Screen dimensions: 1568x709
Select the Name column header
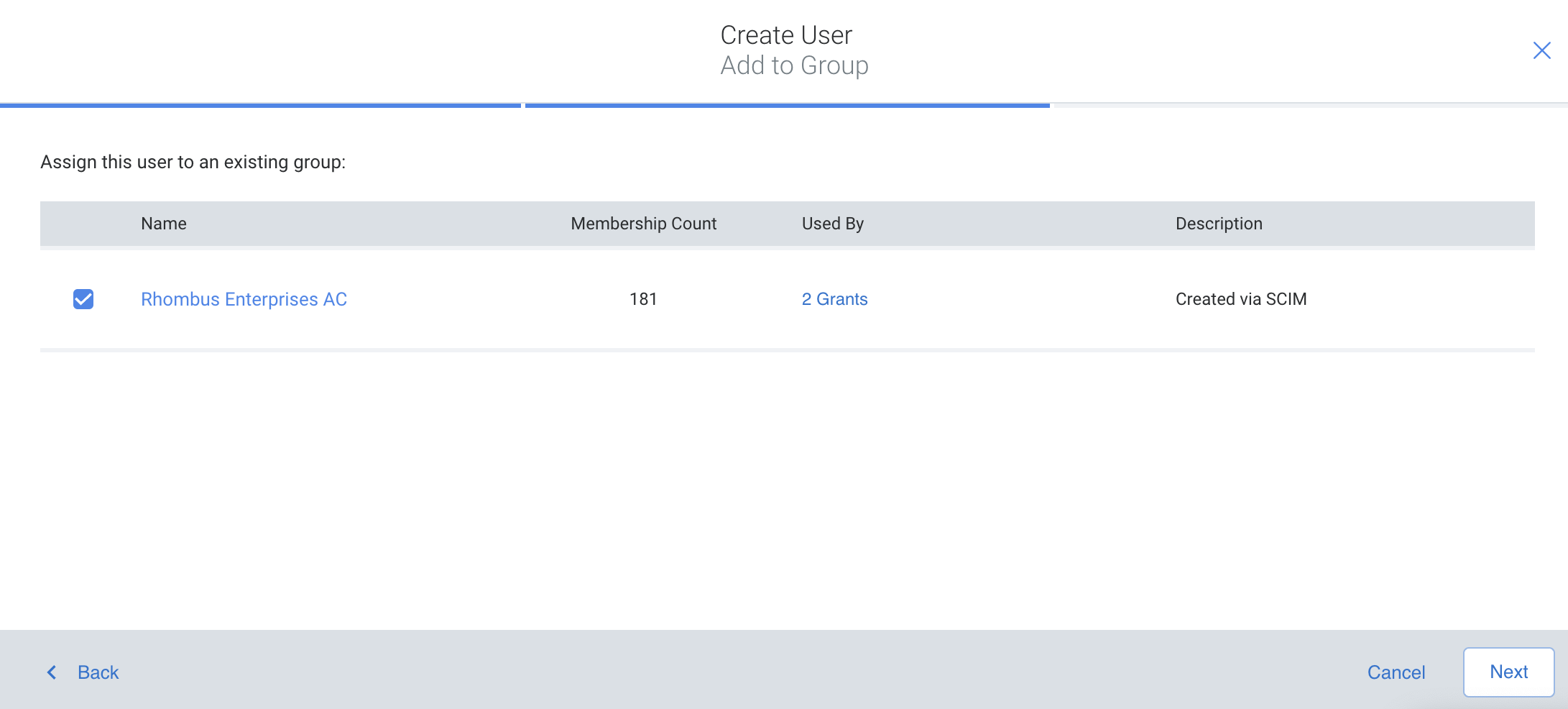[x=163, y=223]
